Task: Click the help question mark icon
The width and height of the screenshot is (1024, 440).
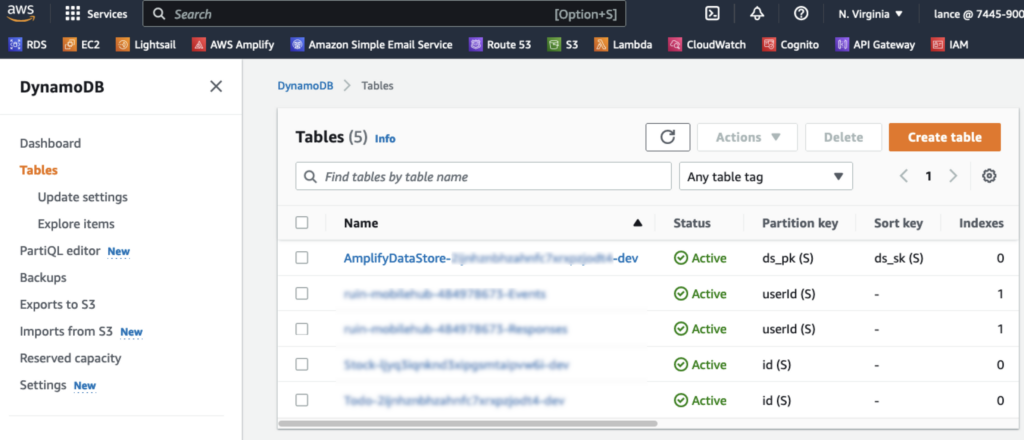Action: tap(800, 14)
